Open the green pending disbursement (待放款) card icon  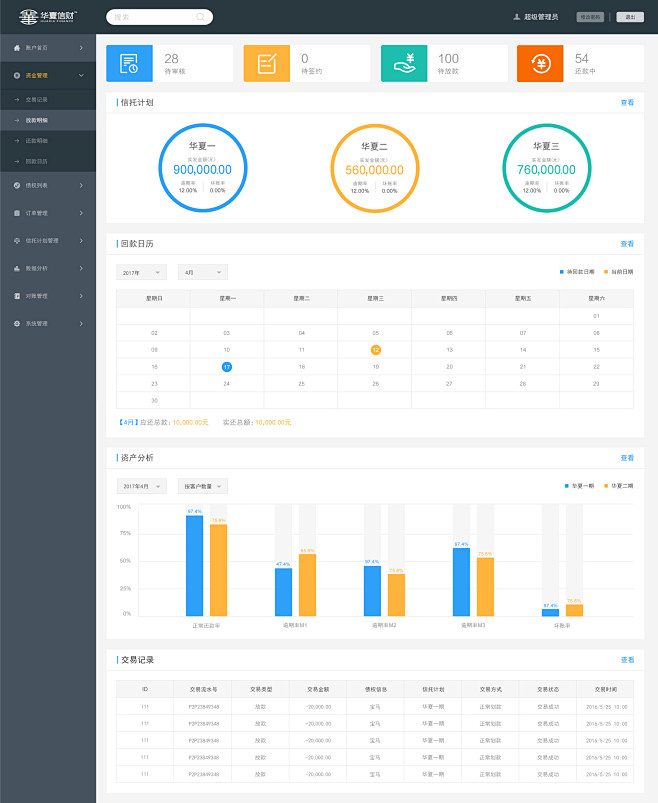pyautogui.click(x=404, y=64)
